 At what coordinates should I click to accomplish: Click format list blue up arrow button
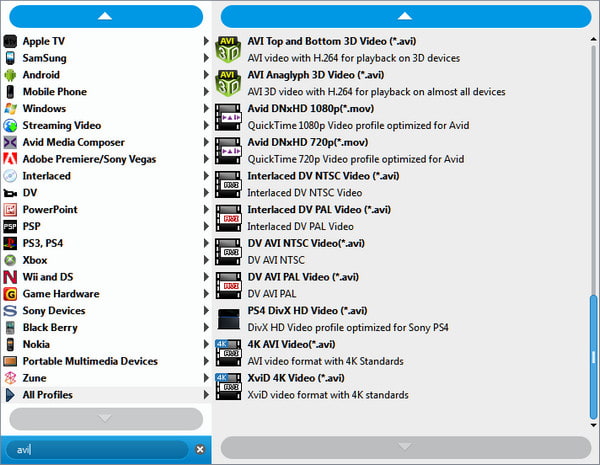click(x=406, y=16)
